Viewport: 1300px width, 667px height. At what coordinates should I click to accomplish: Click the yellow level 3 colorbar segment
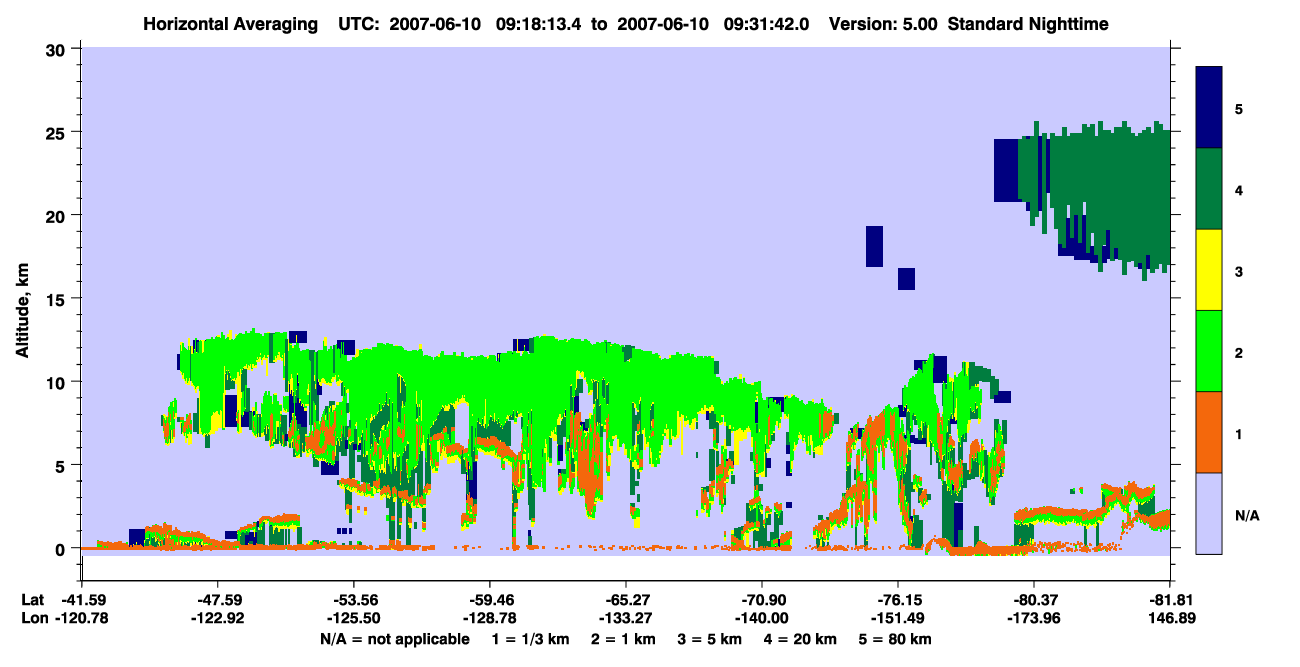[1209, 270]
